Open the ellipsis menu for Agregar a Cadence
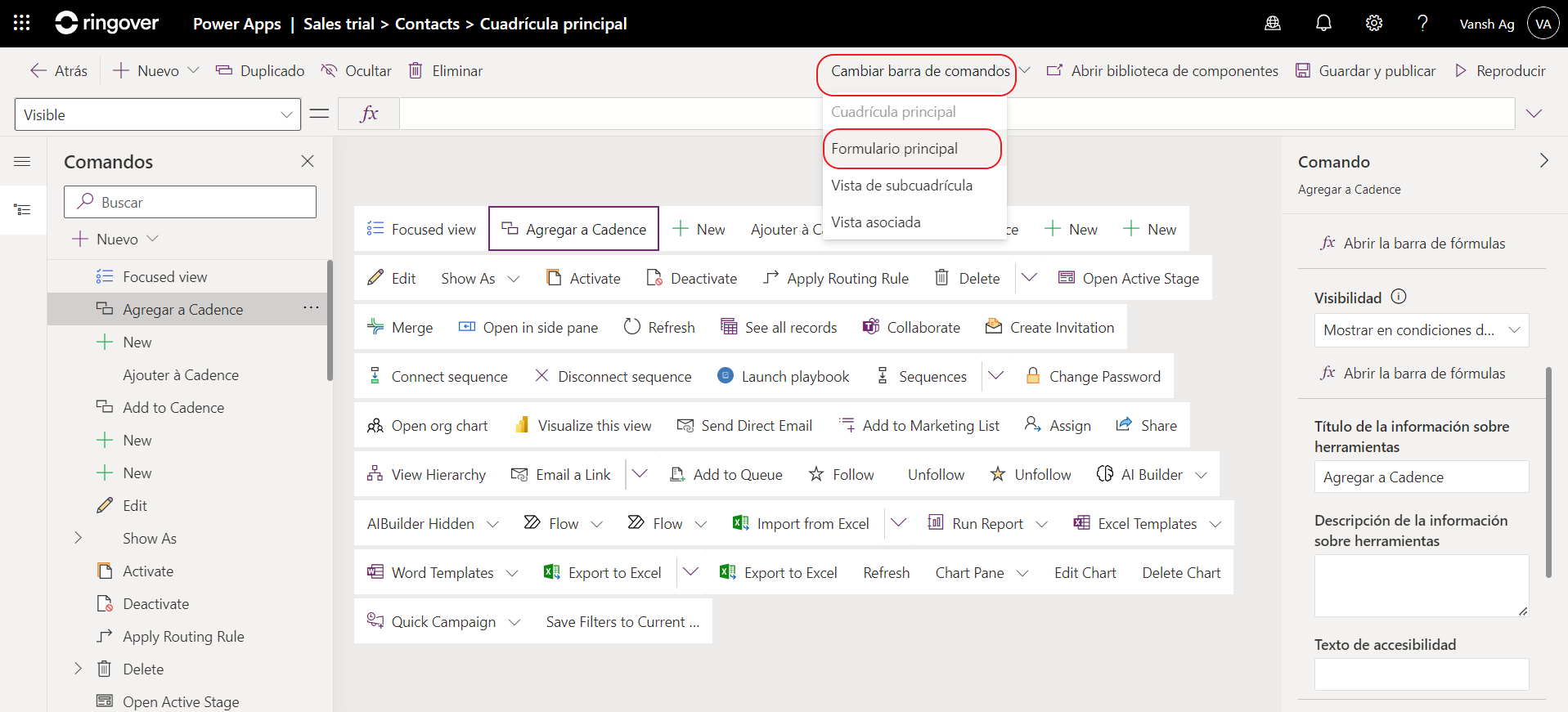This screenshot has height=712, width=1568. click(x=311, y=307)
